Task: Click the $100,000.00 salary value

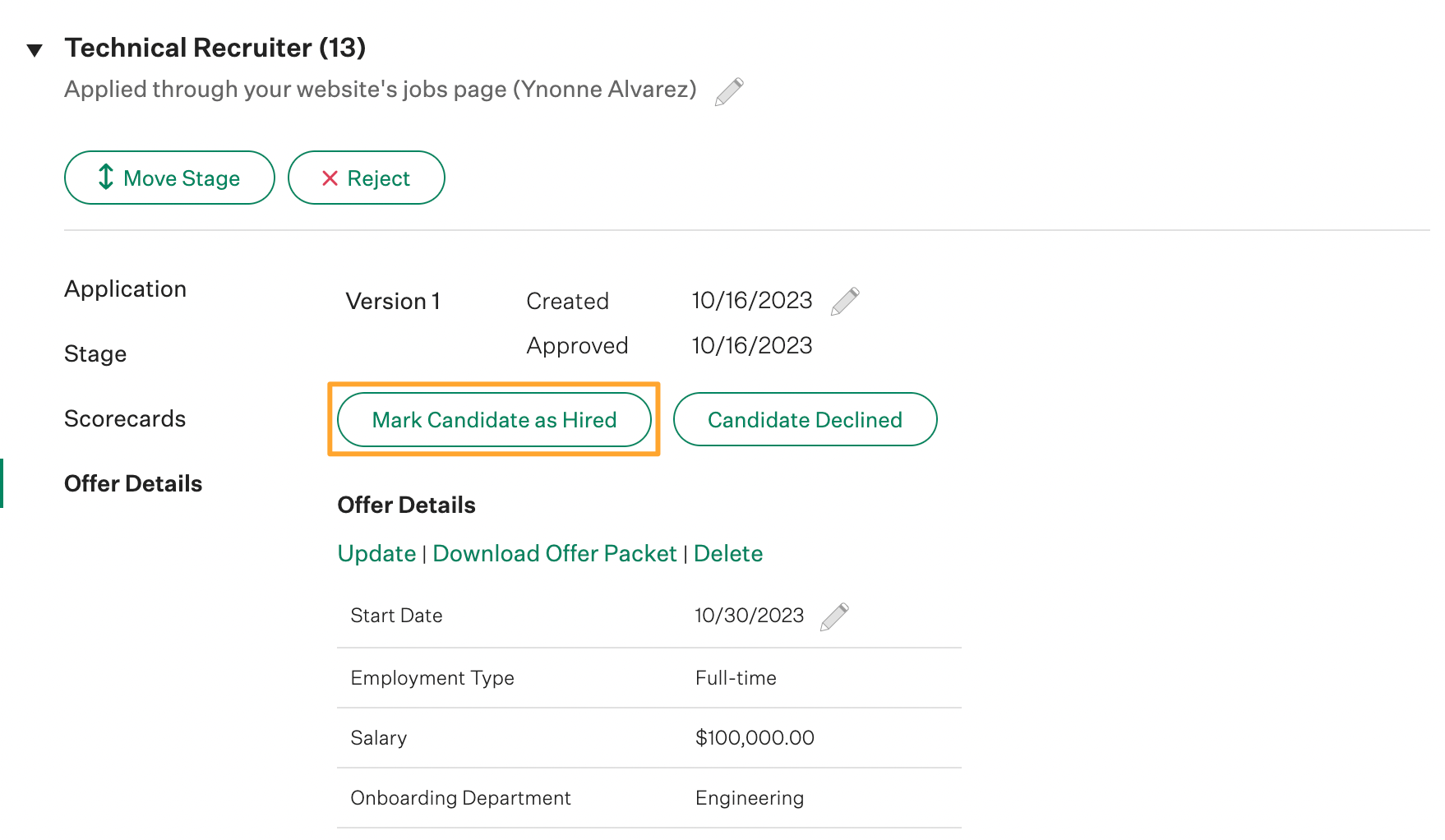Action: click(754, 738)
